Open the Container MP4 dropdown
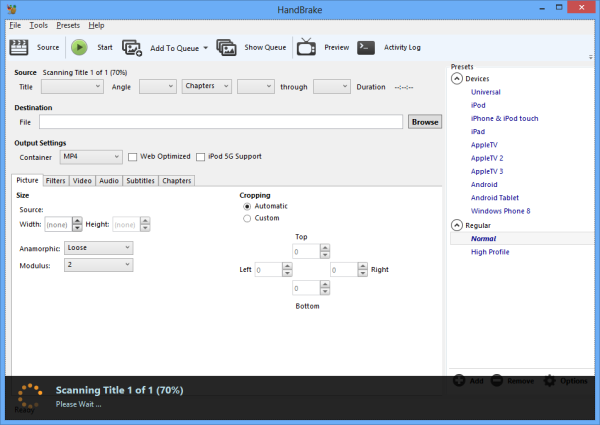This screenshot has width=600, height=425. tap(91, 157)
